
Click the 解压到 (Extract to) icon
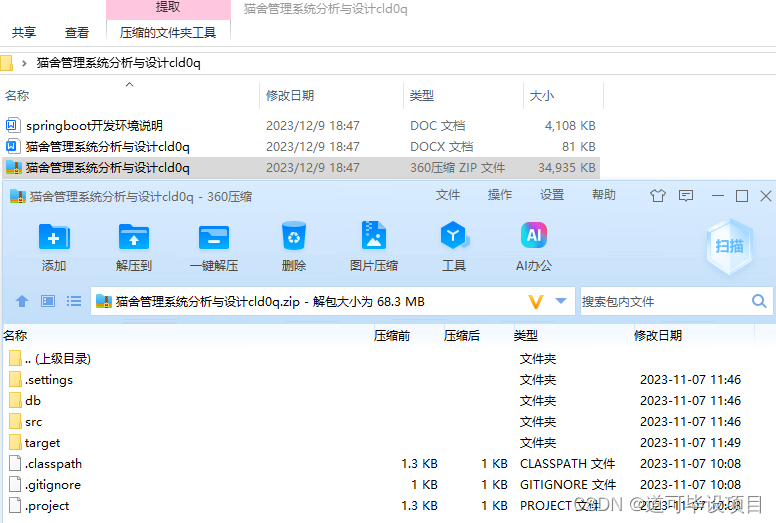coord(134,238)
